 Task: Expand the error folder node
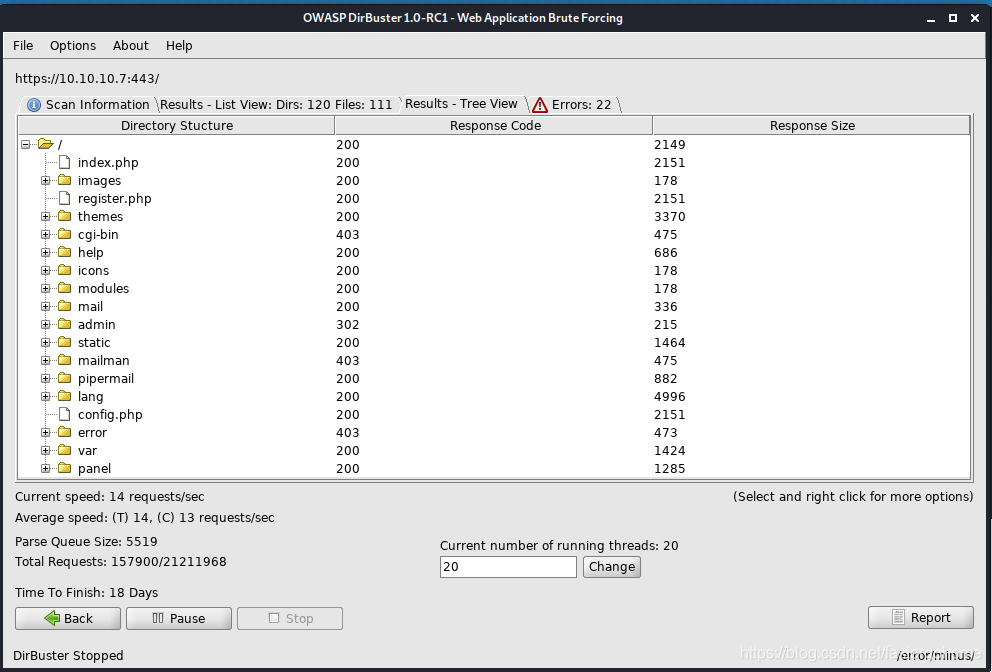[46, 433]
